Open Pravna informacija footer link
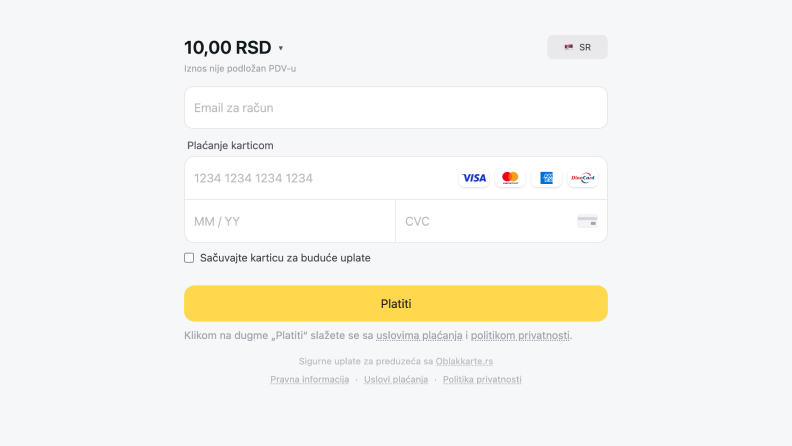Screen dimensions: 792x446 309,380
